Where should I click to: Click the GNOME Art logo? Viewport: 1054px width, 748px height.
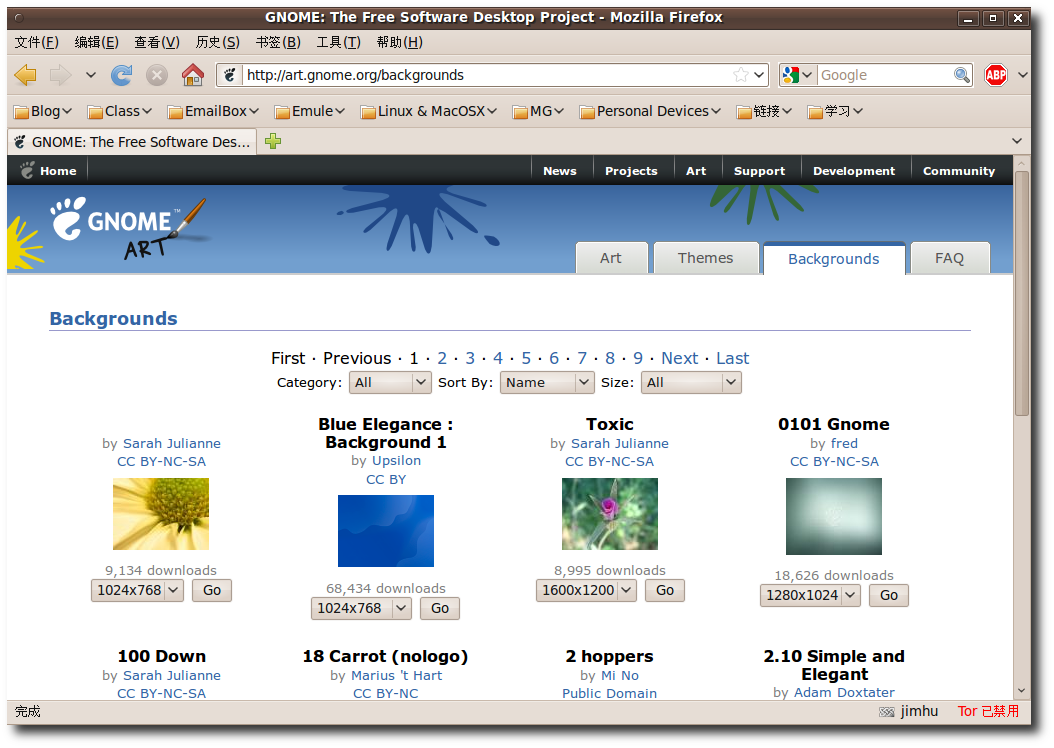click(128, 227)
